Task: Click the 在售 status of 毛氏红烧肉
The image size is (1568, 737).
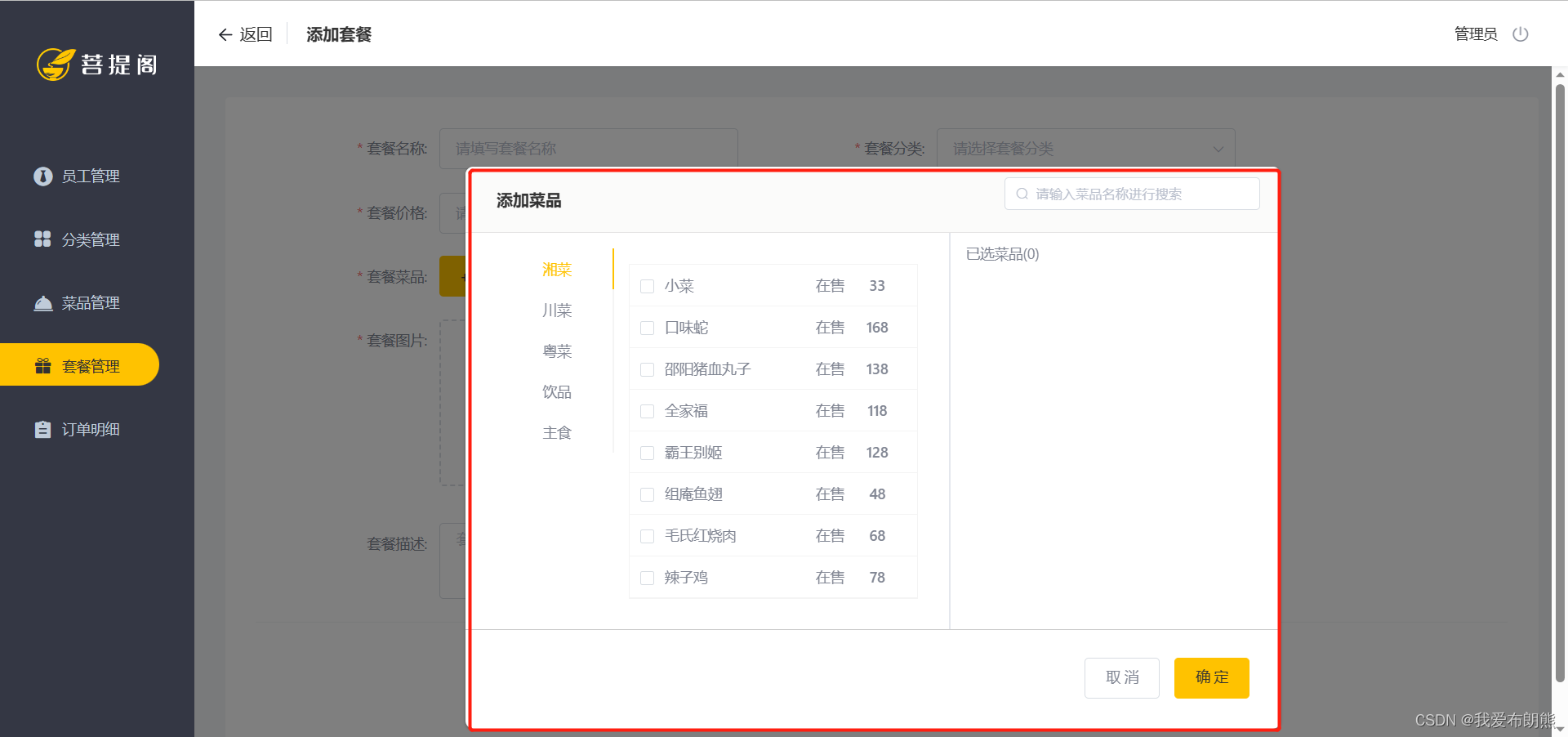Action: 830,536
